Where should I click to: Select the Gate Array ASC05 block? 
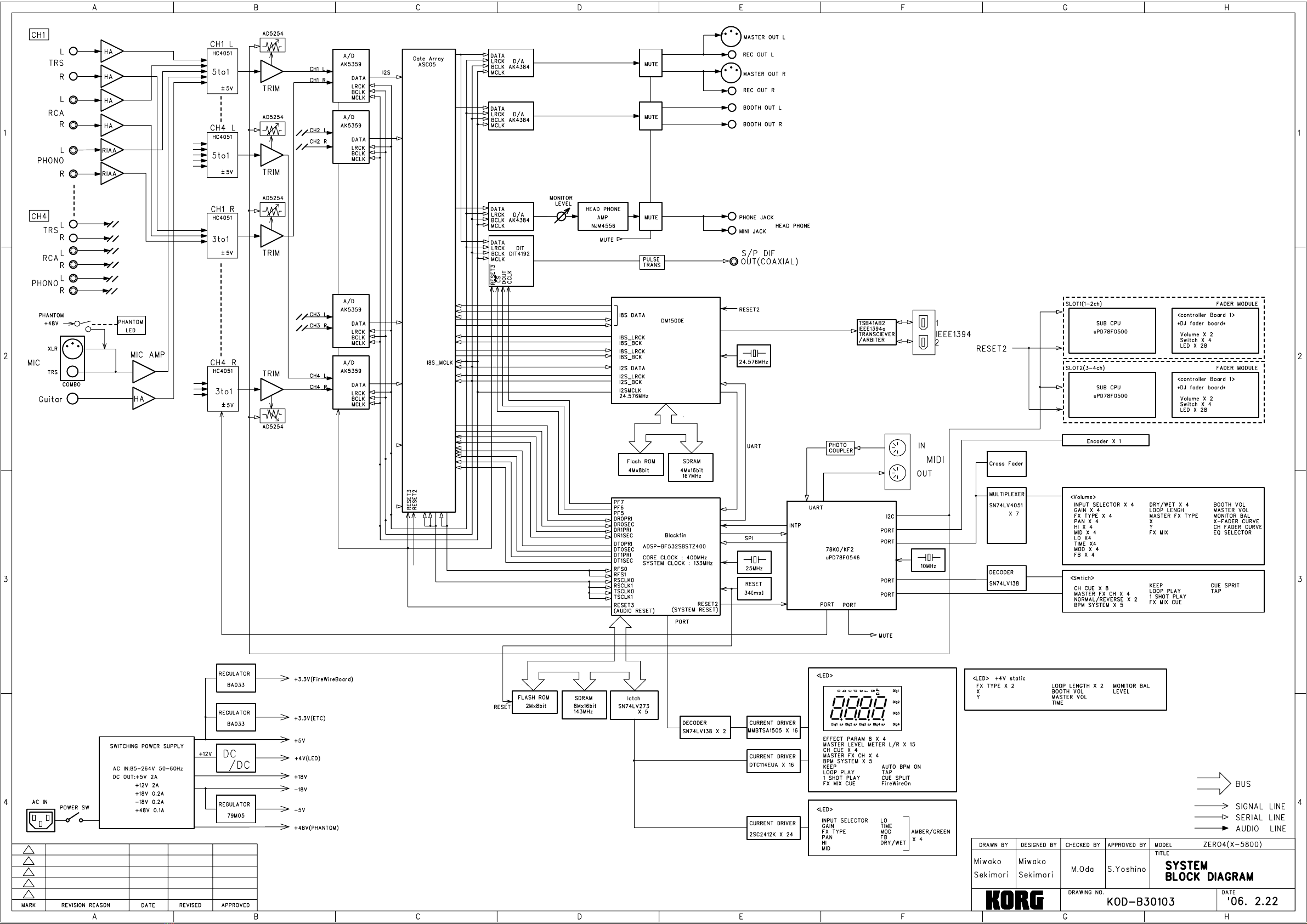point(429,281)
